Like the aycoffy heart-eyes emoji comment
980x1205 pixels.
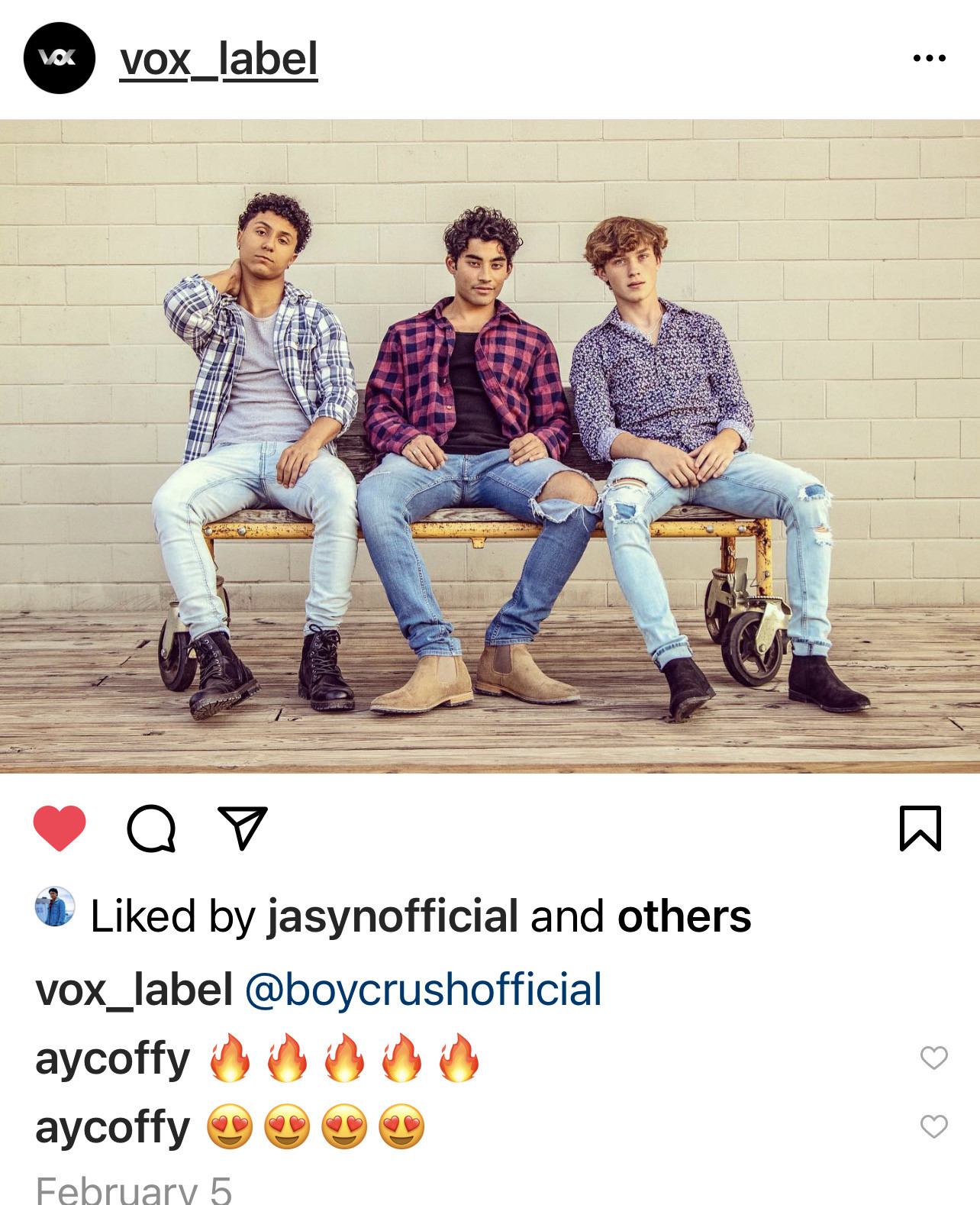933,1126
